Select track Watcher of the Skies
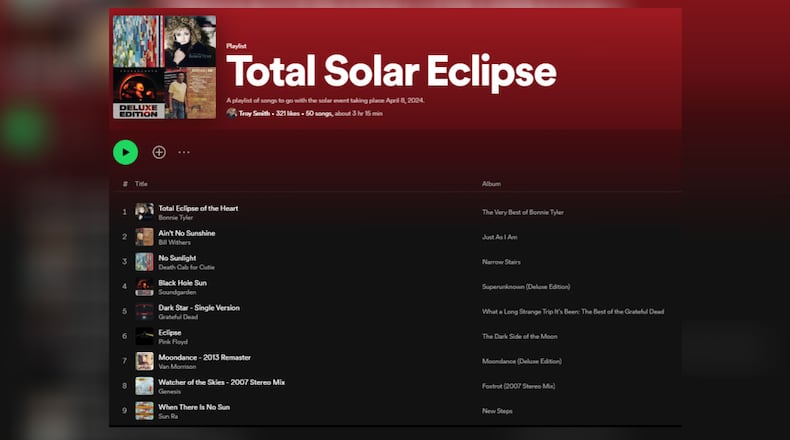The width and height of the screenshot is (790, 440). [x=221, y=383]
